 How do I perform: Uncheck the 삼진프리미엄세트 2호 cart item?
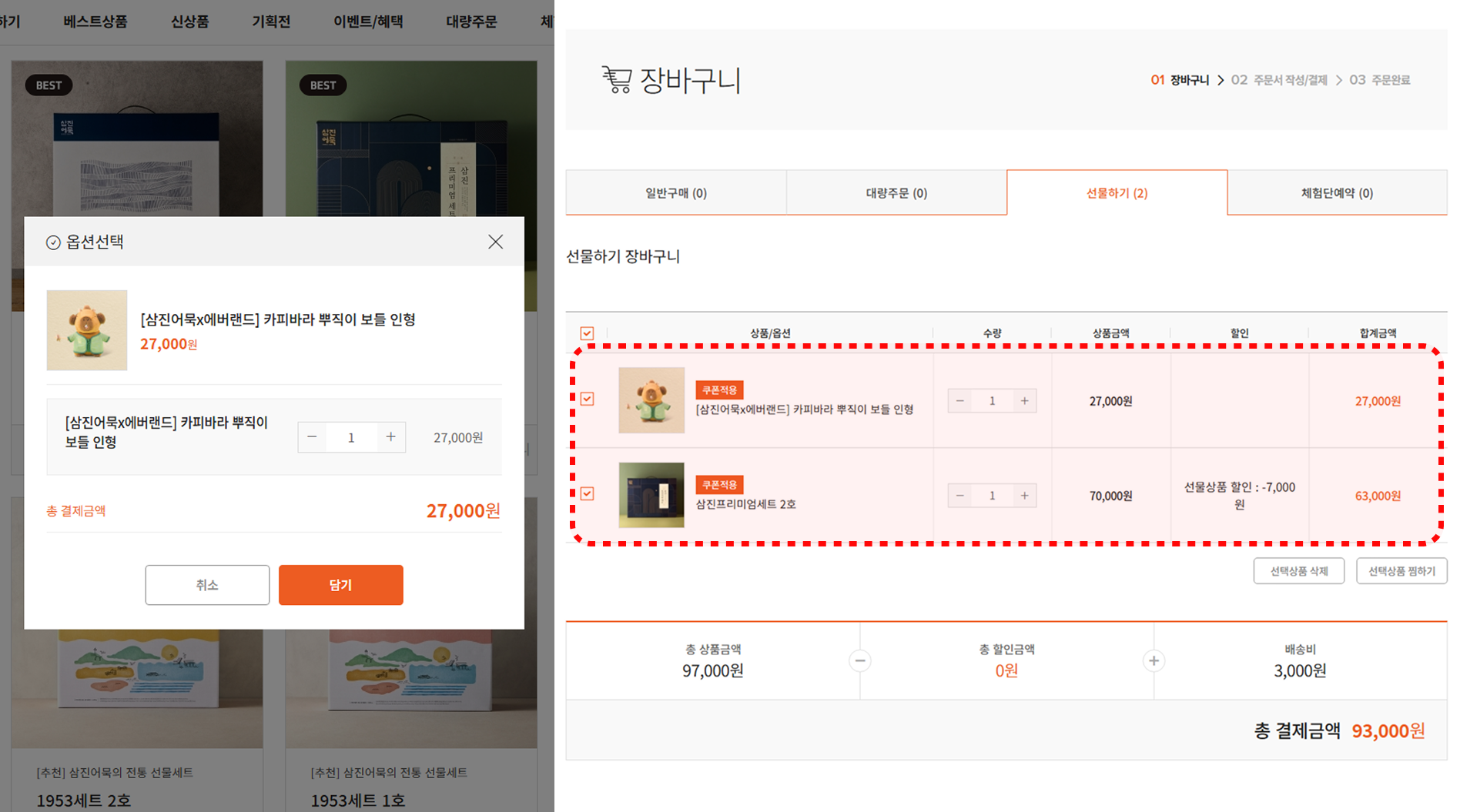click(x=587, y=493)
